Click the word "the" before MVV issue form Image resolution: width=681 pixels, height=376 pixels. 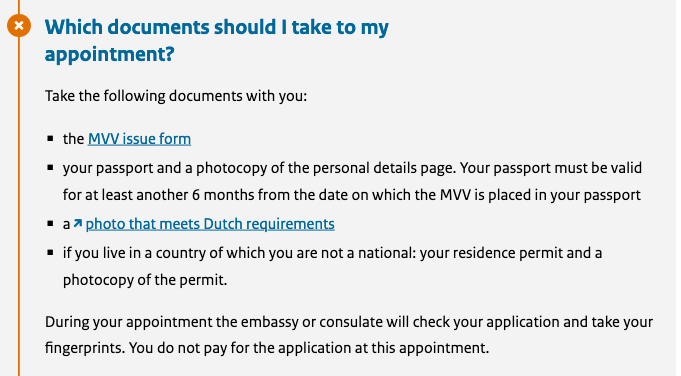tap(73, 139)
